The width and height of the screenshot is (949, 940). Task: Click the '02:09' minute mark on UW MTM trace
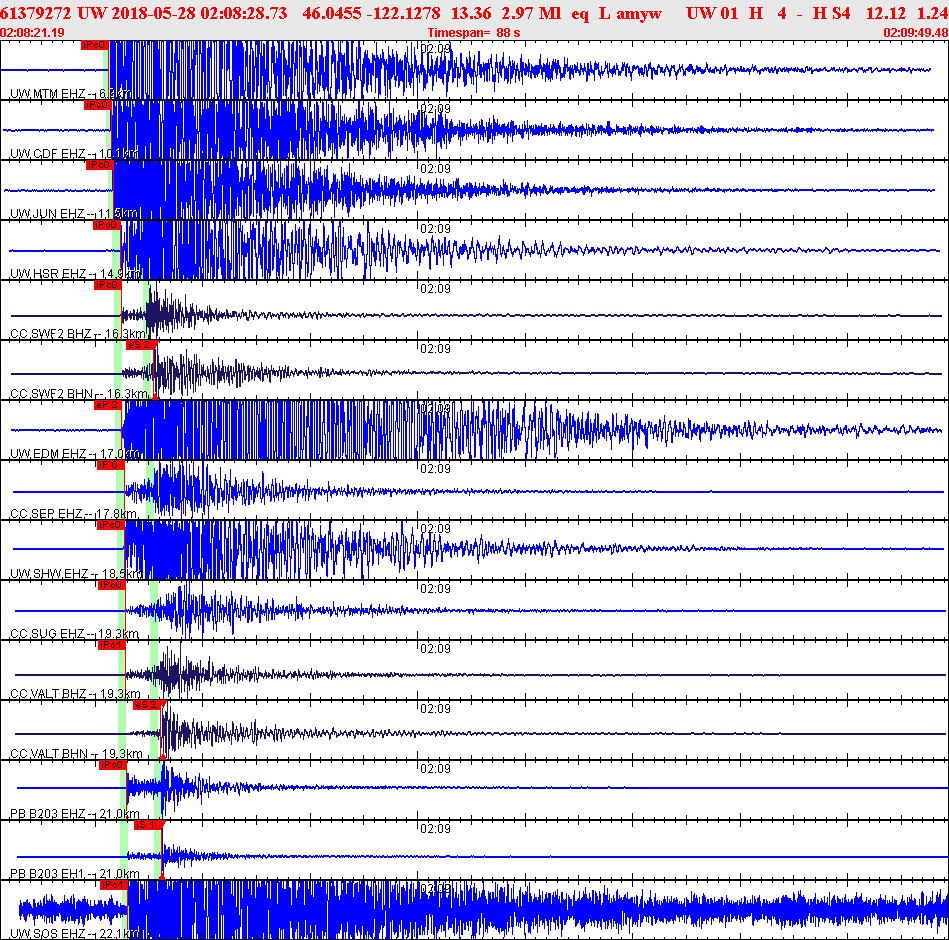pyautogui.click(x=435, y=48)
